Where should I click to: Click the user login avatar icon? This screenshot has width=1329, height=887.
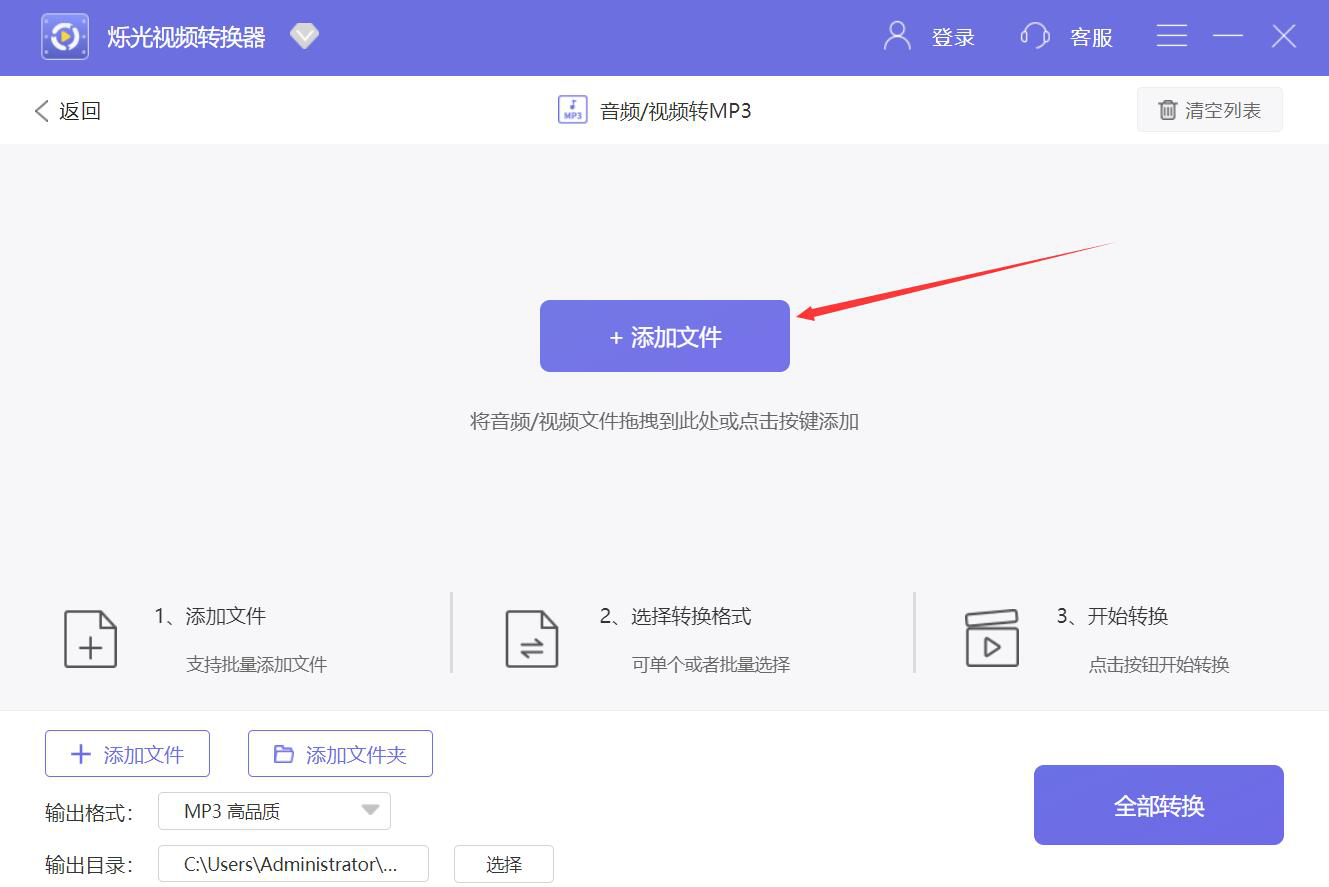coord(897,37)
